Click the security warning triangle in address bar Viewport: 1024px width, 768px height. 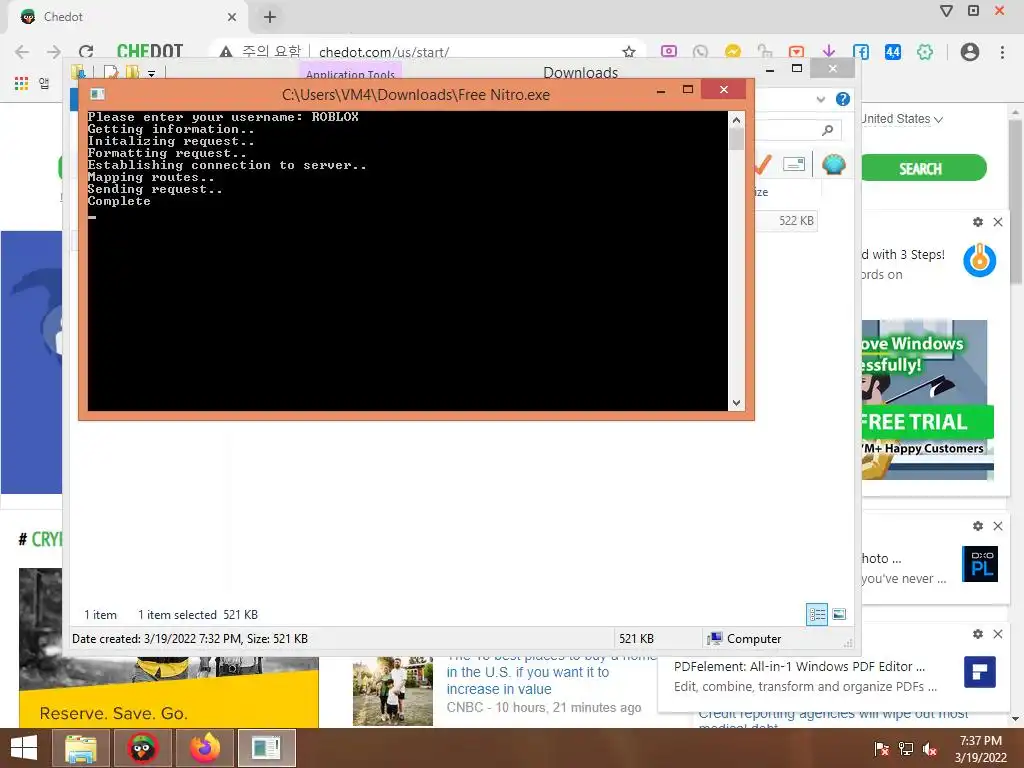226,52
